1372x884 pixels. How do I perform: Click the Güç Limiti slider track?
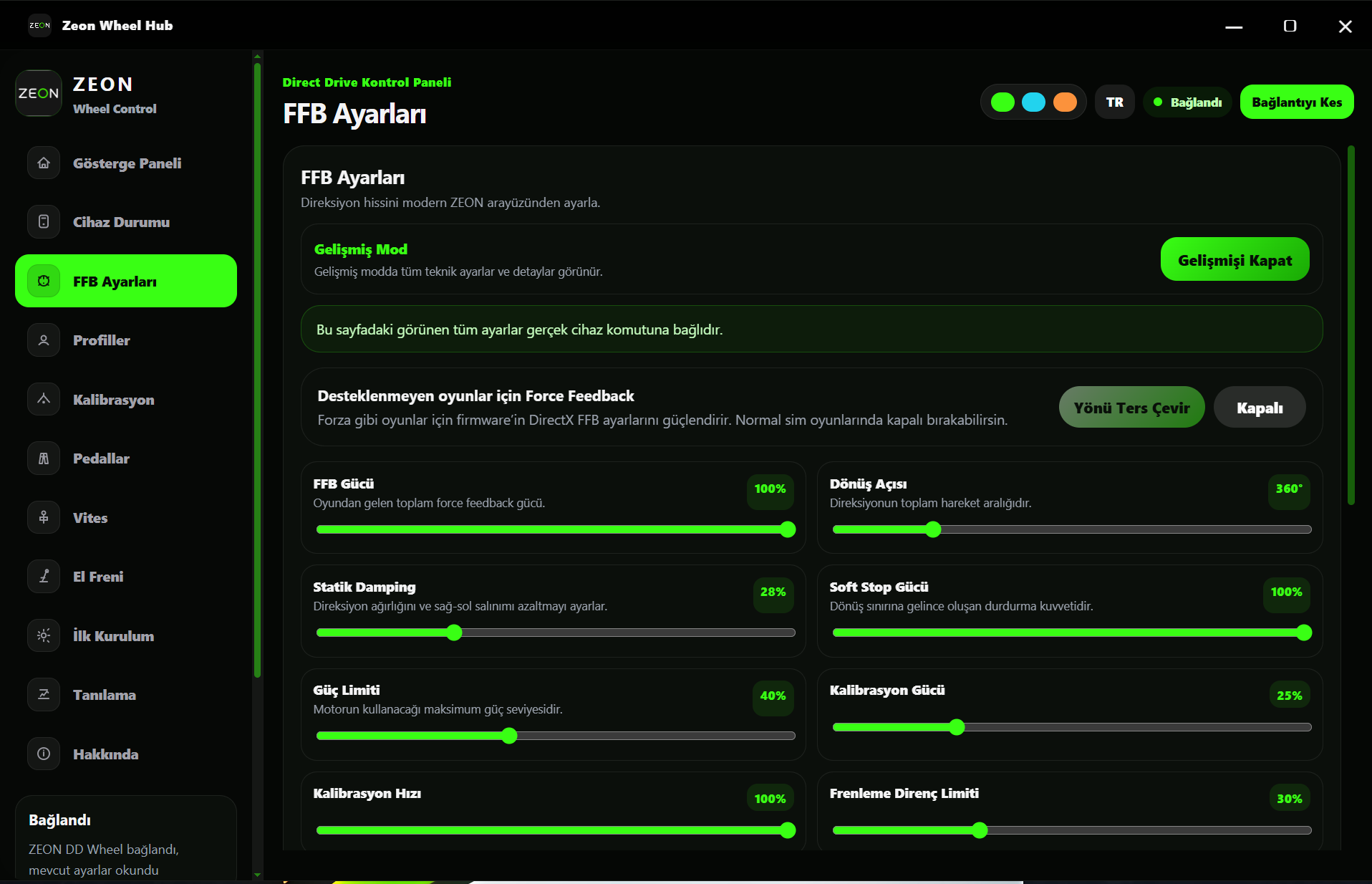556,736
